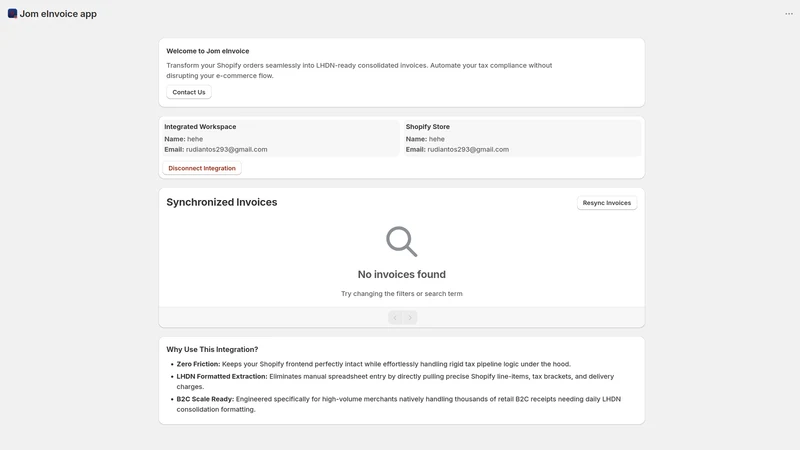Screen dimensions: 800x450
Task: Click the B2C Scale Ready bullet point
Action: click(x=398, y=404)
